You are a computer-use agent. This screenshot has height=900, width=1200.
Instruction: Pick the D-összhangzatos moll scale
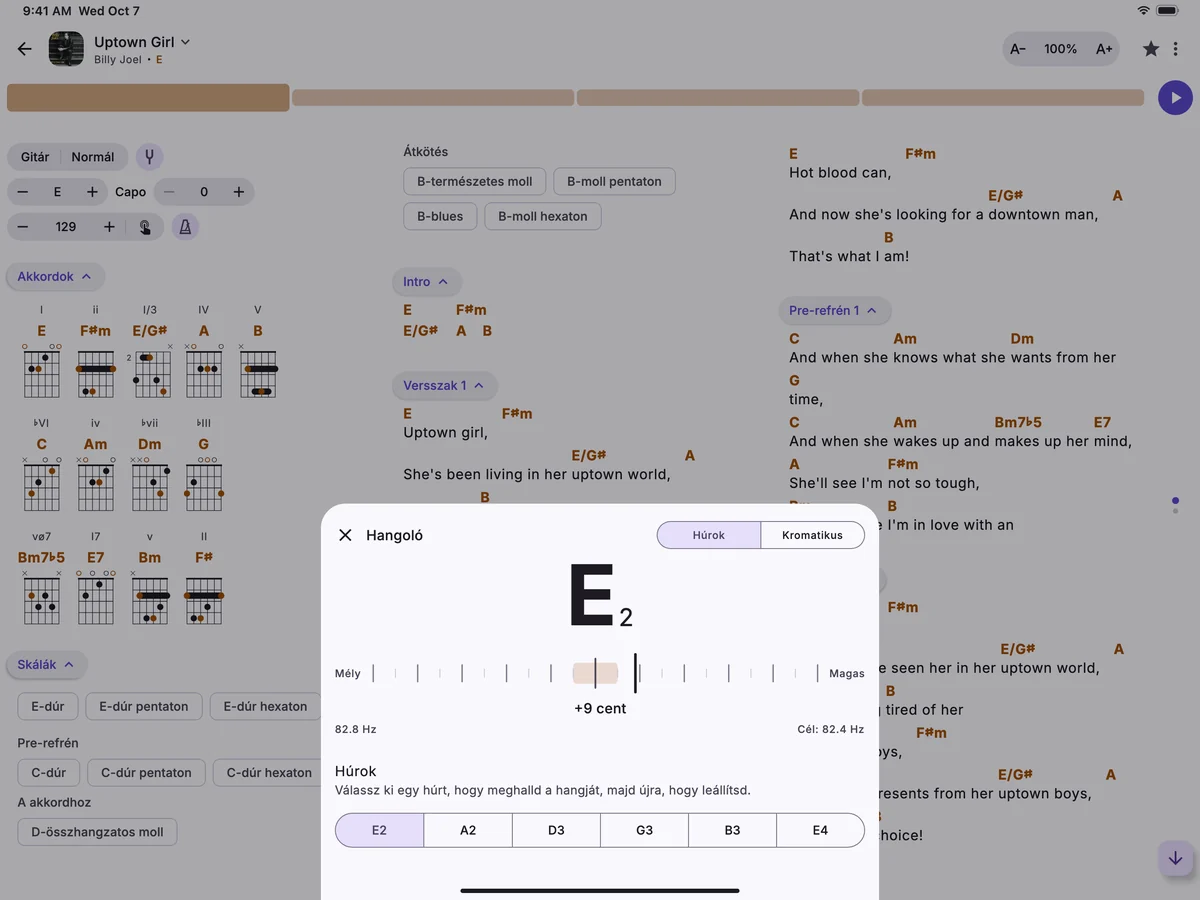tap(97, 832)
